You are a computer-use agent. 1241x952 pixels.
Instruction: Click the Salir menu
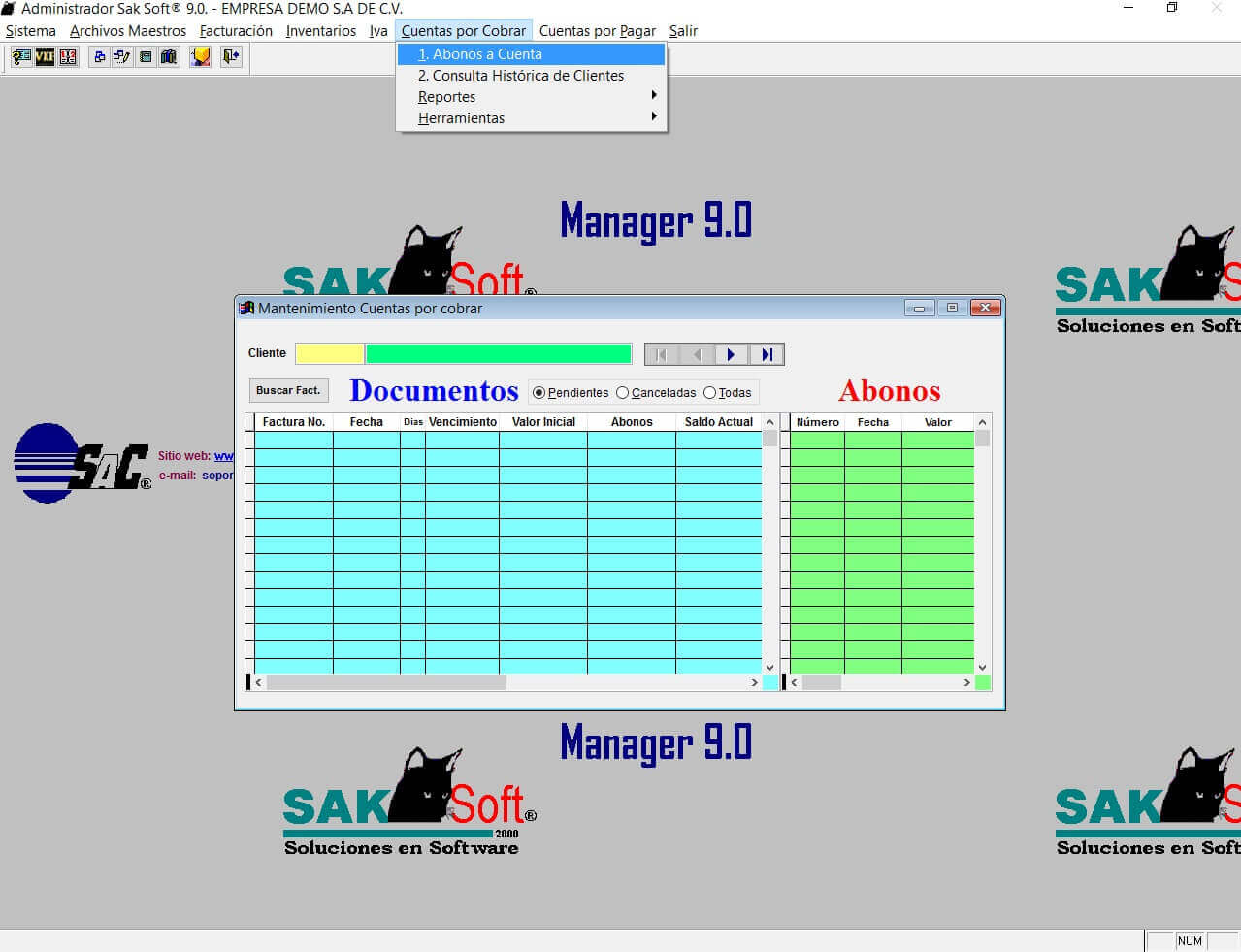coord(683,31)
